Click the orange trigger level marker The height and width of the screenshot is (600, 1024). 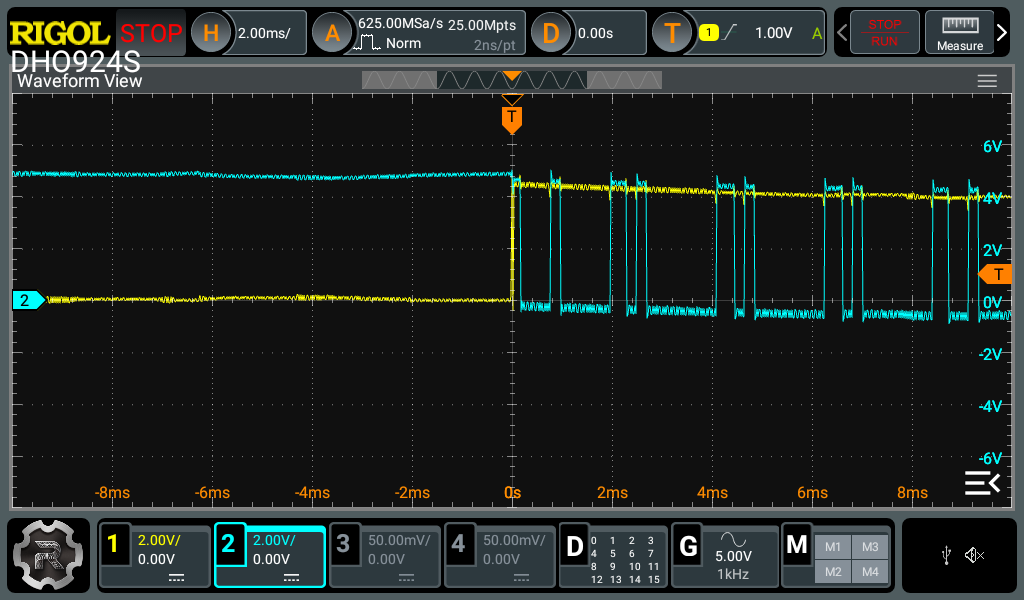(x=996, y=274)
